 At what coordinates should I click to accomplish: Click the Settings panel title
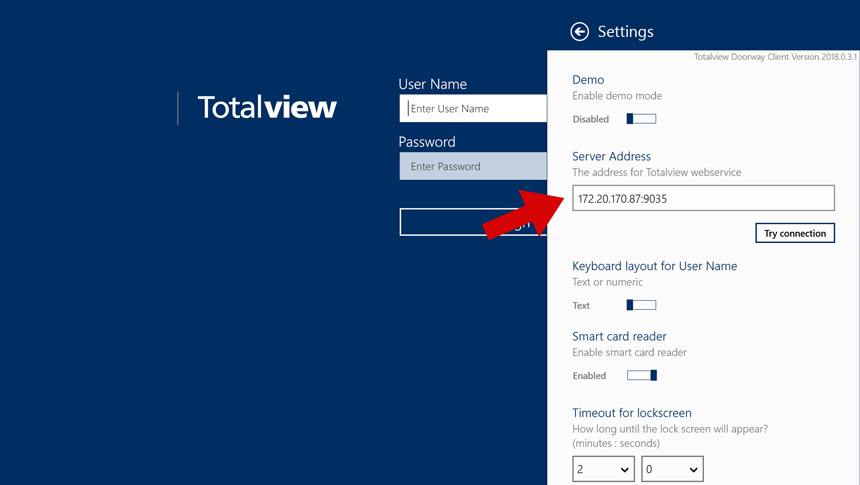[625, 32]
